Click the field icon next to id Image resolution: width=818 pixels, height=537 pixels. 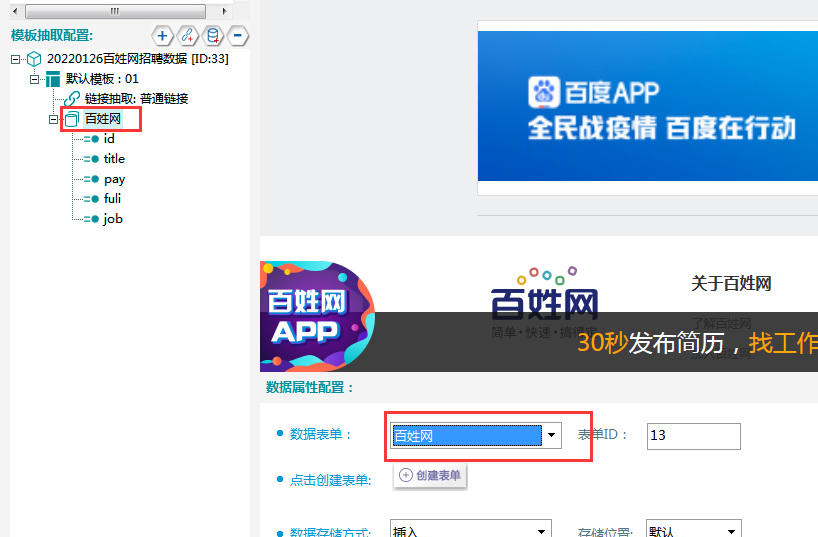tap(91, 139)
